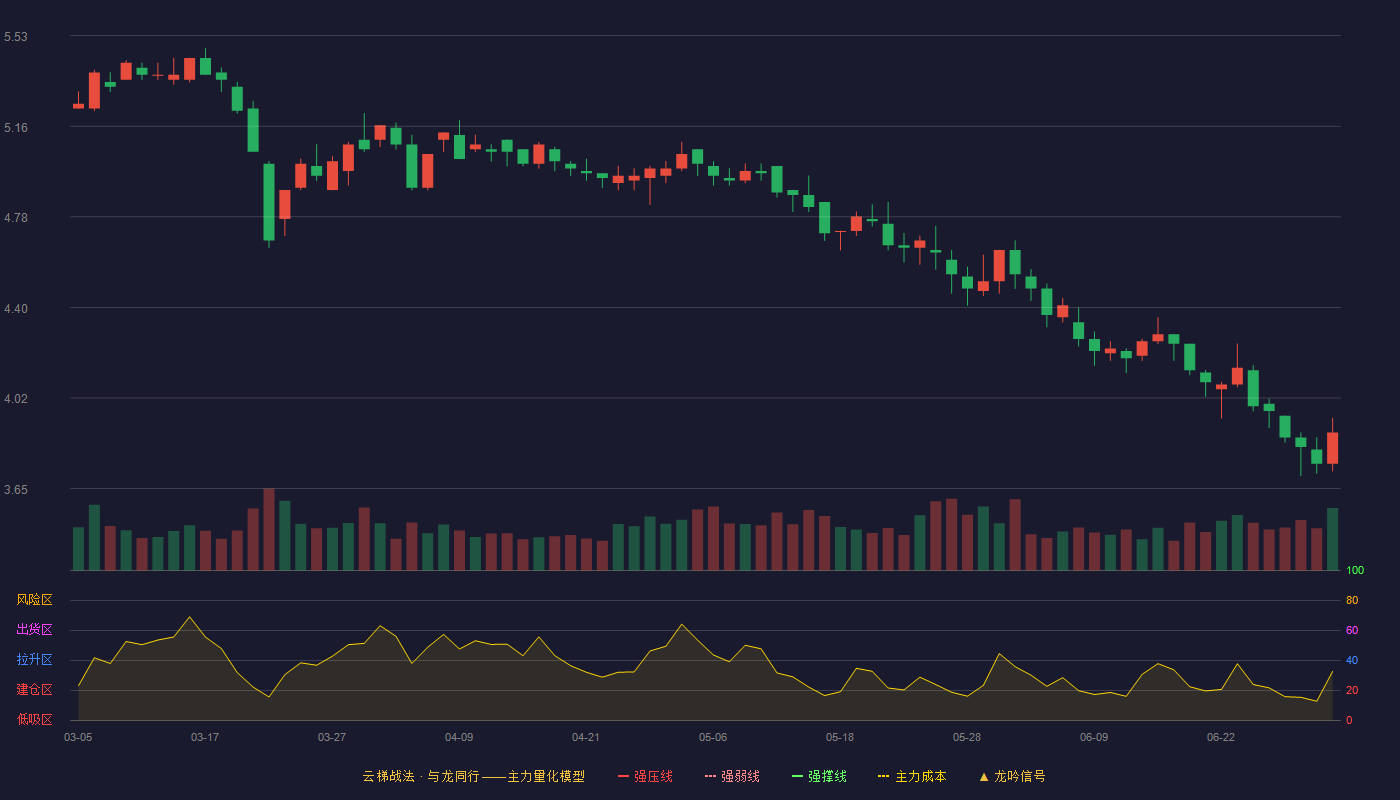Toggle the 强弱线 legend series
Screen dimensions: 1400x800
pyautogui.click(x=732, y=776)
